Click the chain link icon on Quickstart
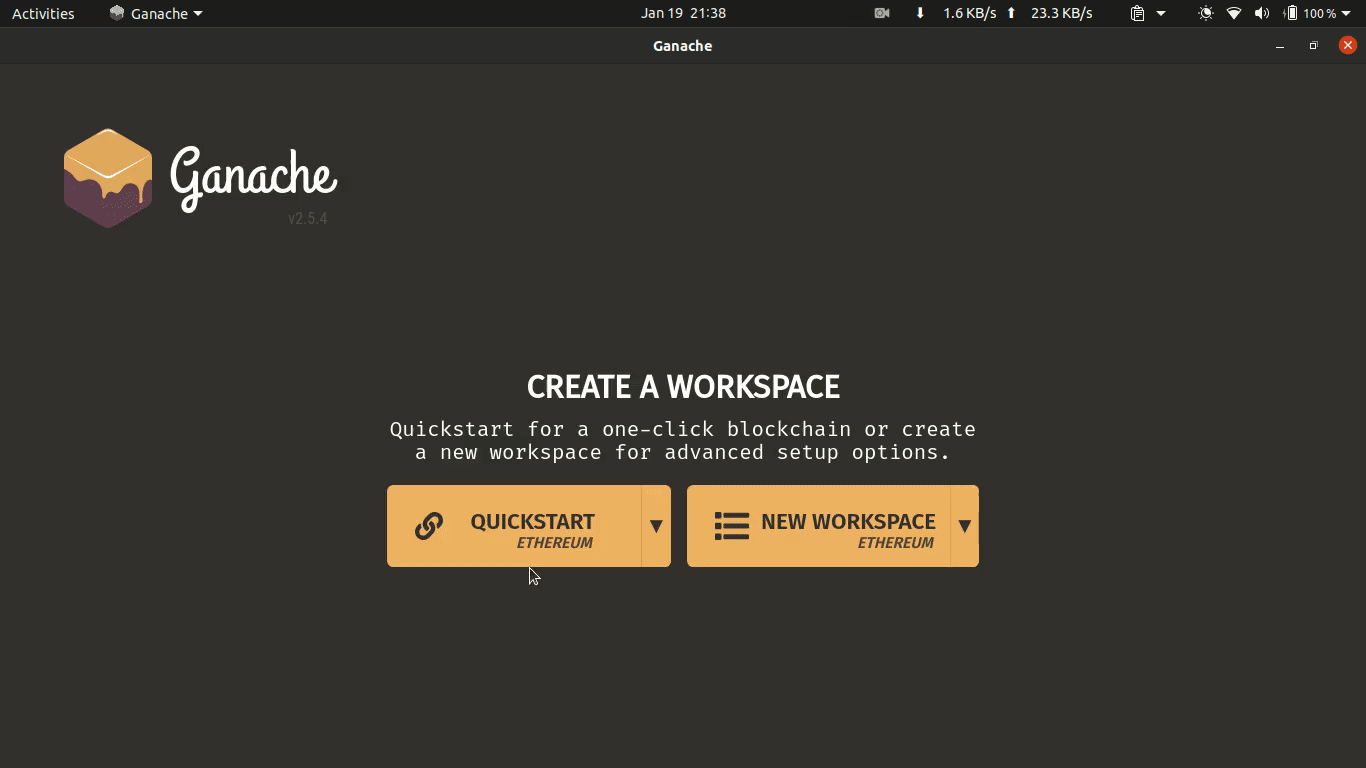1366x768 pixels. (x=429, y=526)
